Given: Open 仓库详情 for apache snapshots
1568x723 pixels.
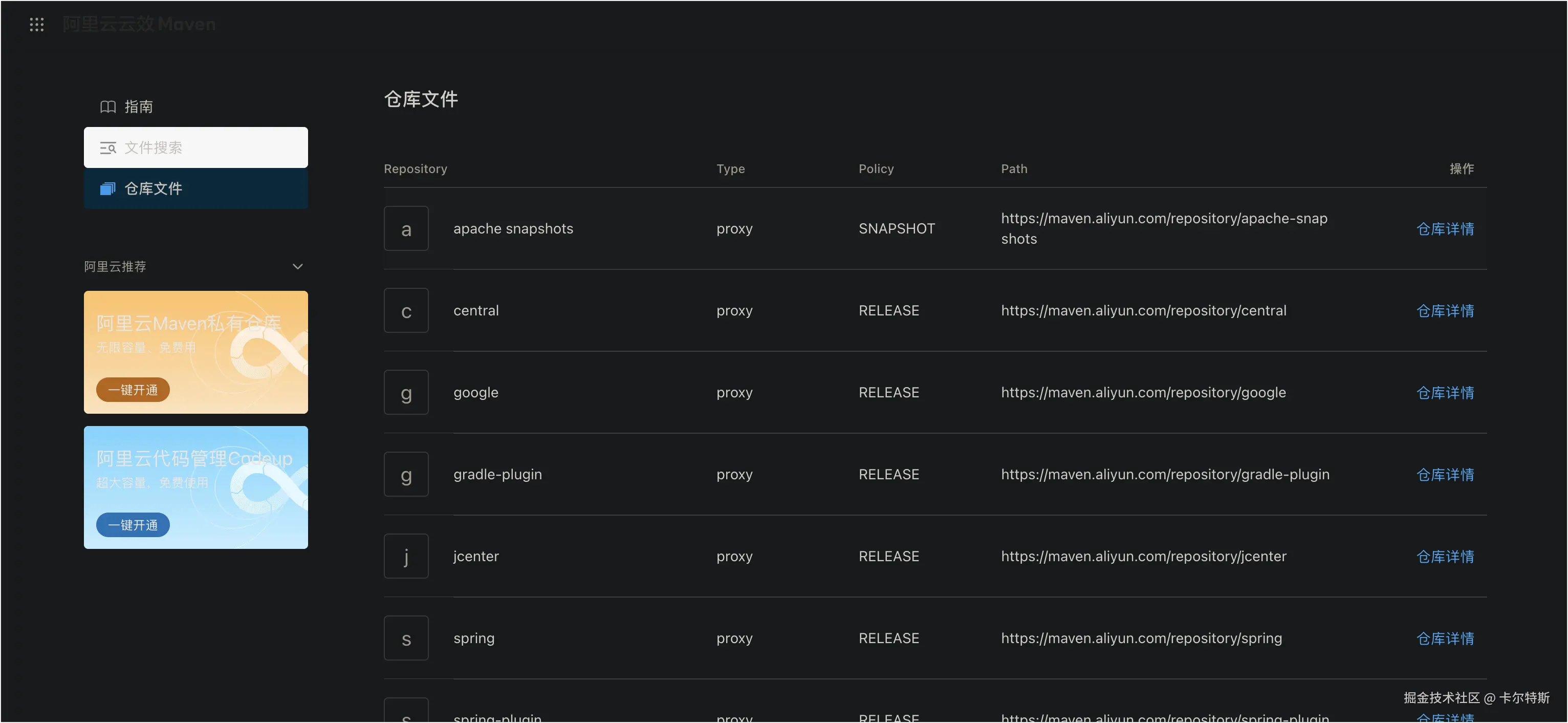Looking at the screenshot, I should pyautogui.click(x=1445, y=229).
